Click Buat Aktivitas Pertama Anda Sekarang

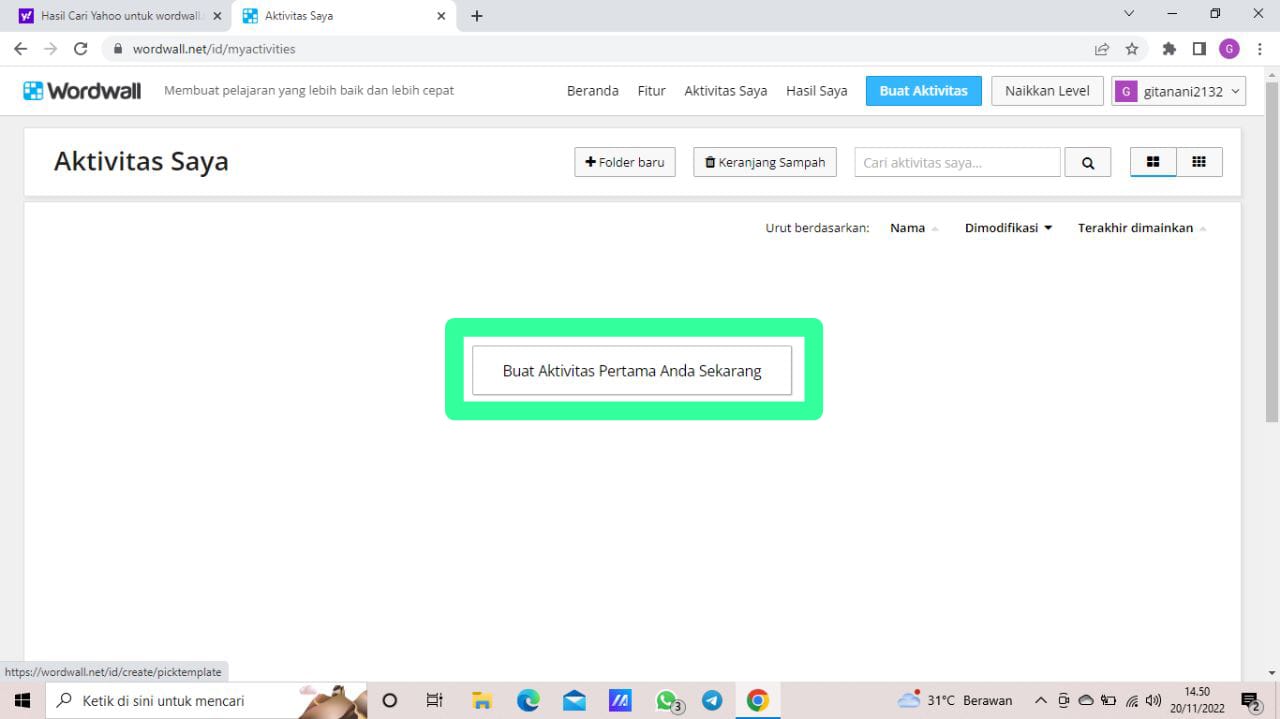632,371
